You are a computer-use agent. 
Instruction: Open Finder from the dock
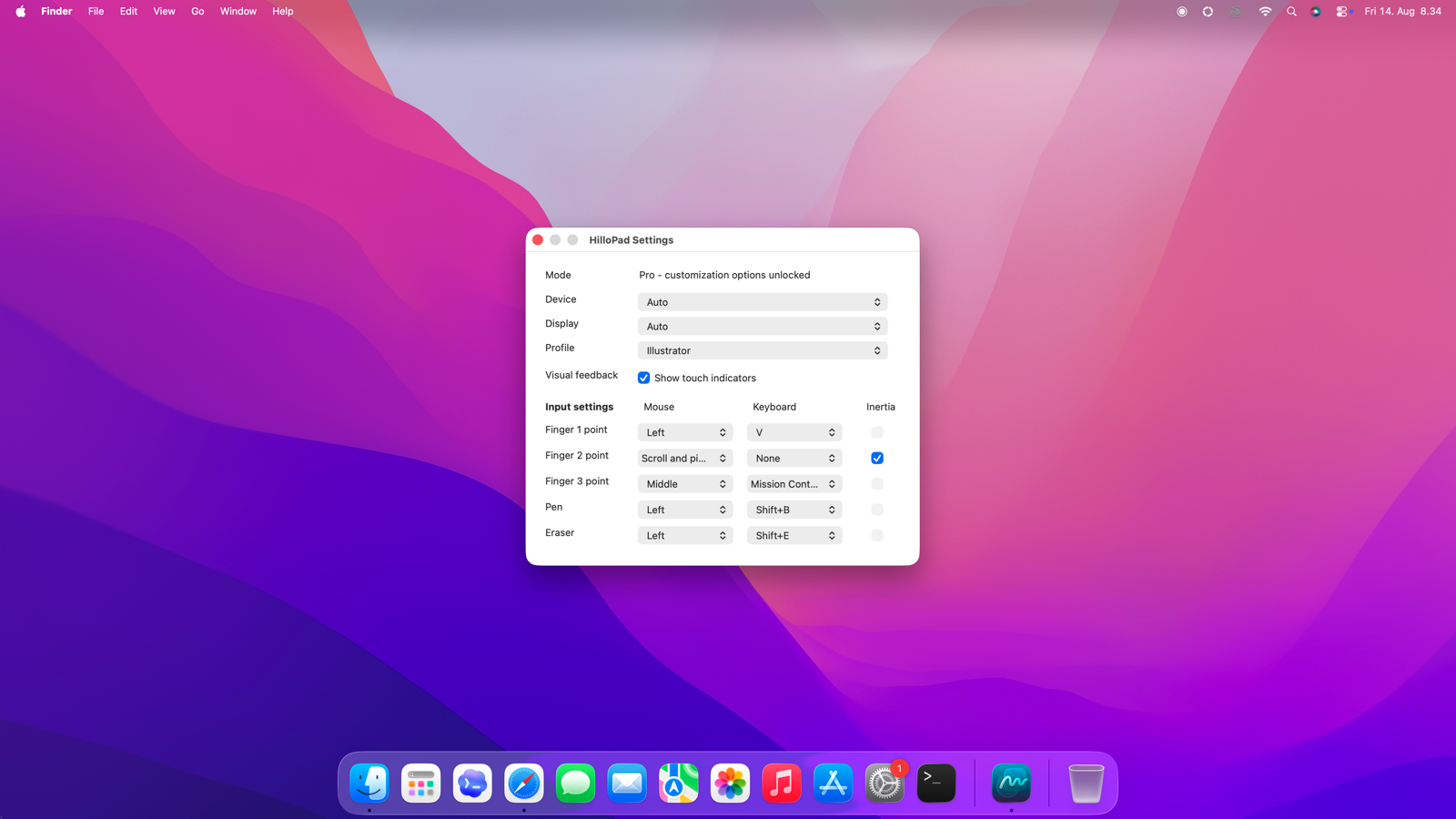[369, 784]
